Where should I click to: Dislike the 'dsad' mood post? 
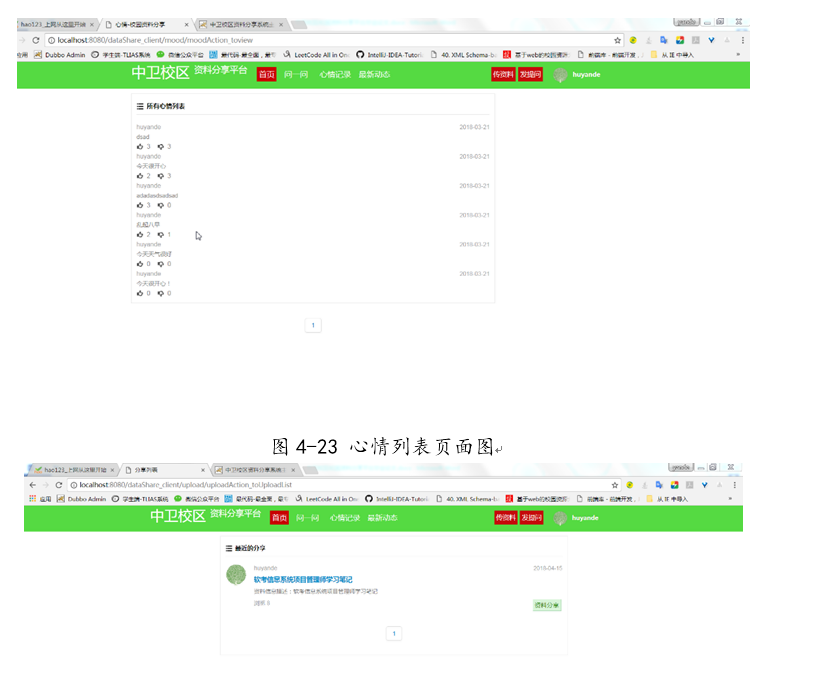point(161,146)
